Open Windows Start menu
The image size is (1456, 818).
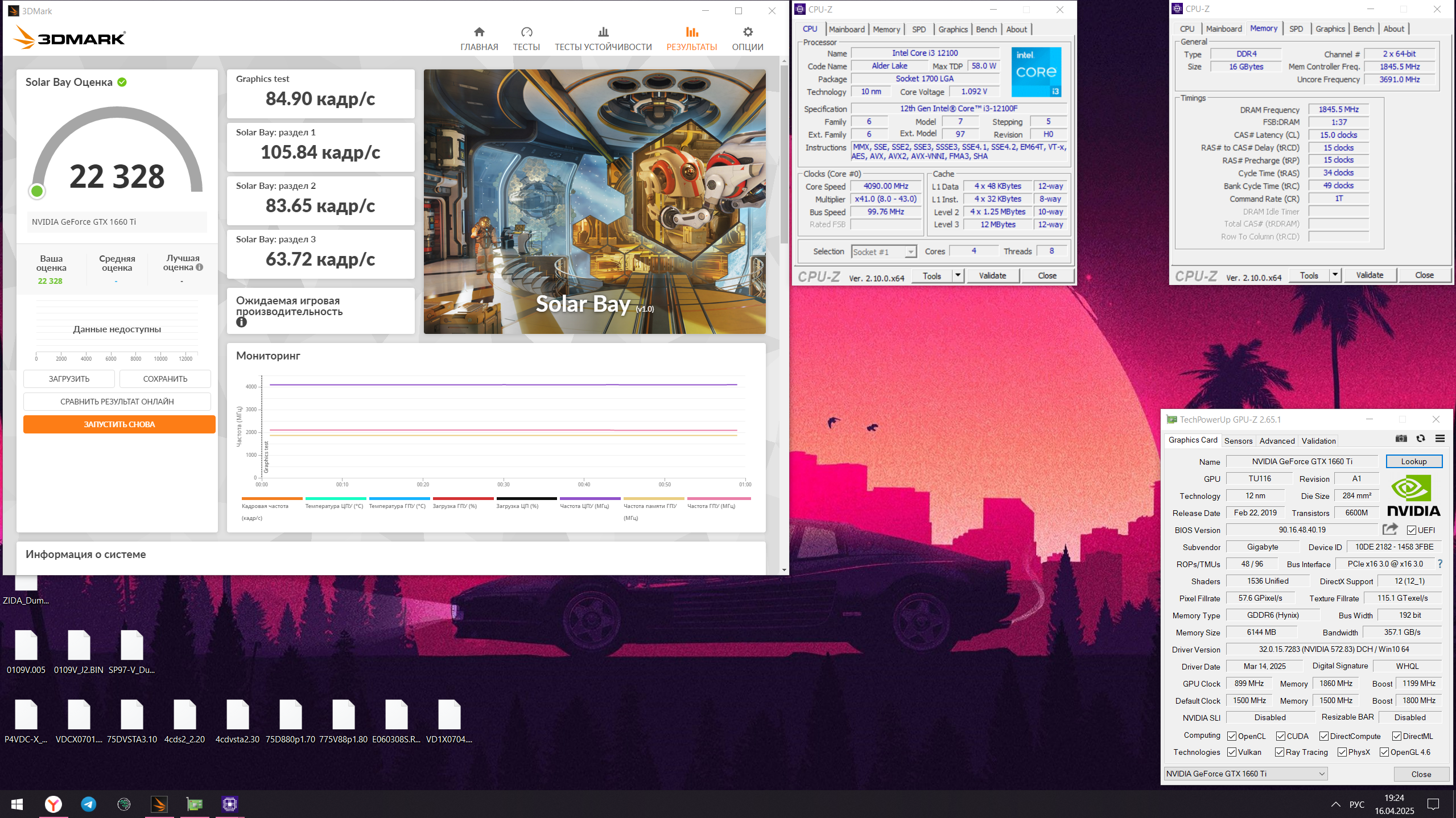click(x=17, y=804)
